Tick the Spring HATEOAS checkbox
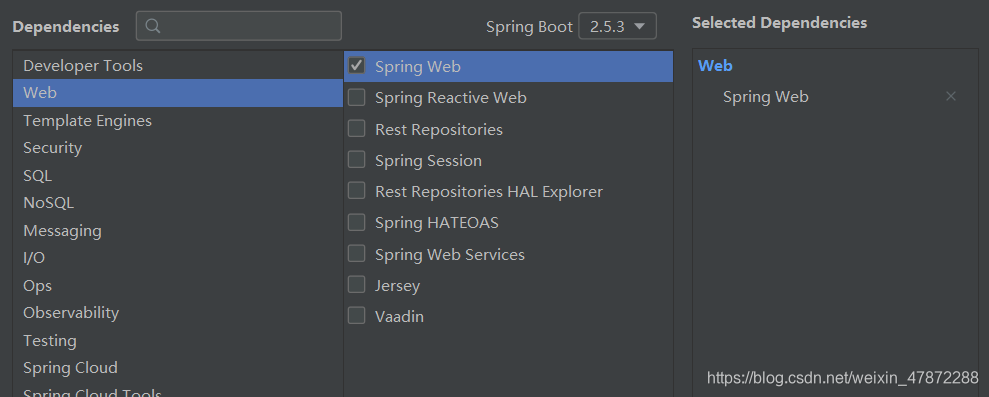The height and width of the screenshot is (397, 989). [x=356, y=222]
